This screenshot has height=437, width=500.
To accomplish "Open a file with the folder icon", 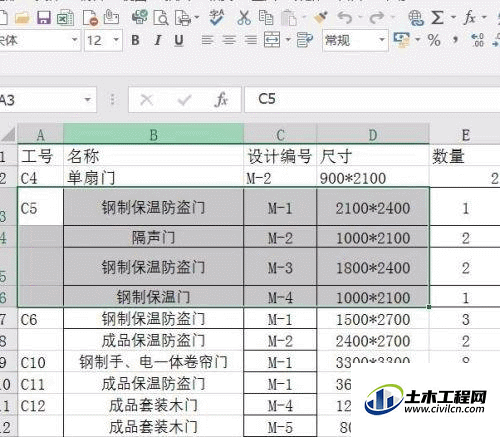I will [22, 17].
